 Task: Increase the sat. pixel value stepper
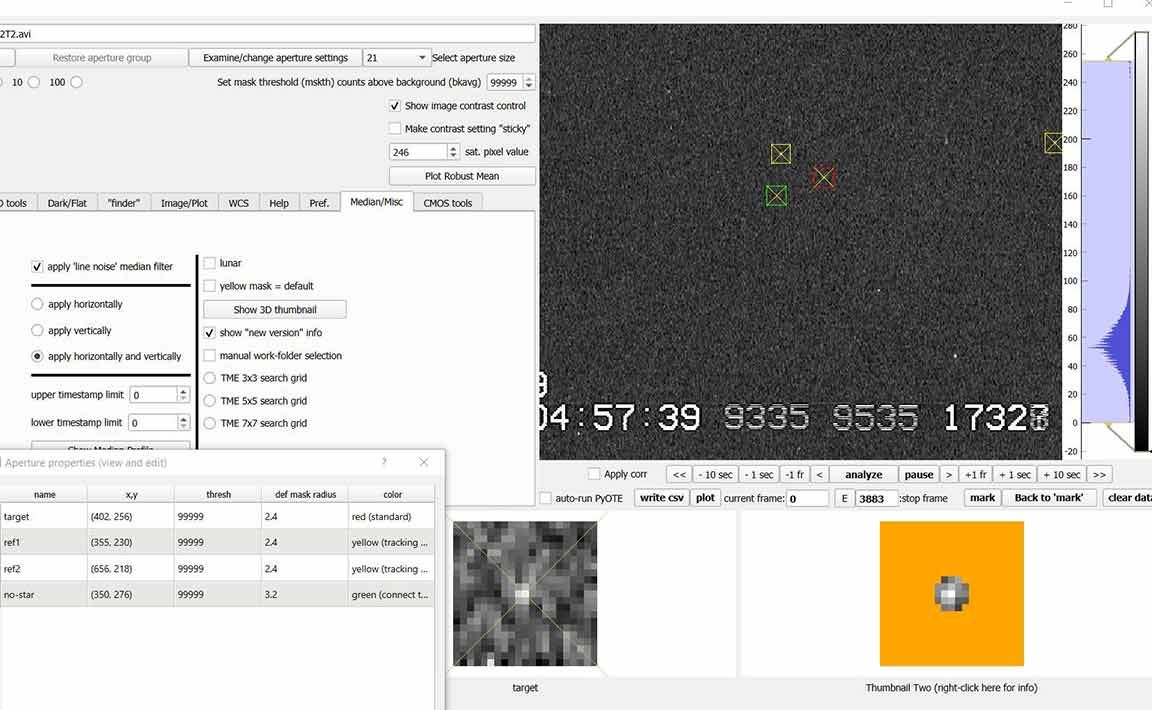(453, 148)
